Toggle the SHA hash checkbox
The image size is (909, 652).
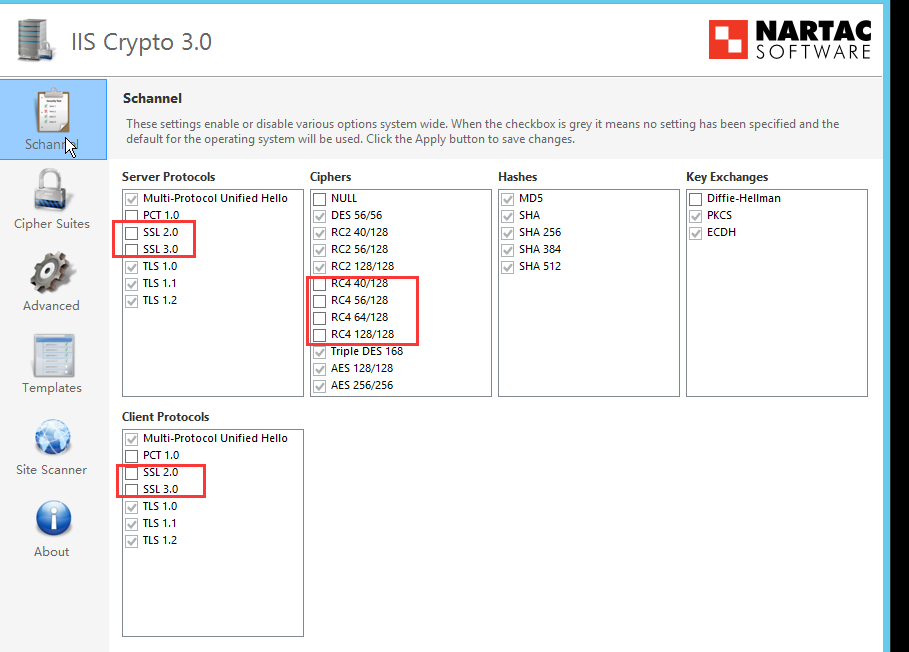point(508,216)
